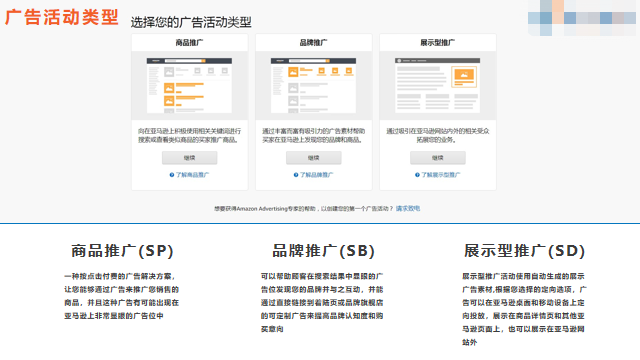The image size is (640, 360).
Task: Open the 了解展示型推广 link
Action: [x=440, y=175]
